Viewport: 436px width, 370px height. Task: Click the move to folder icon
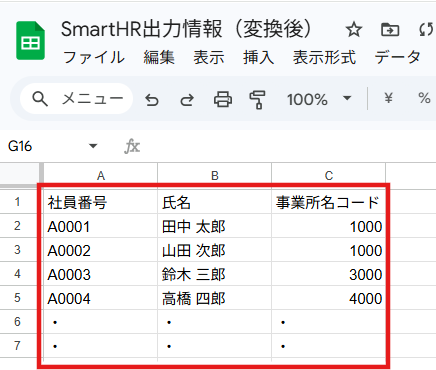390,30
